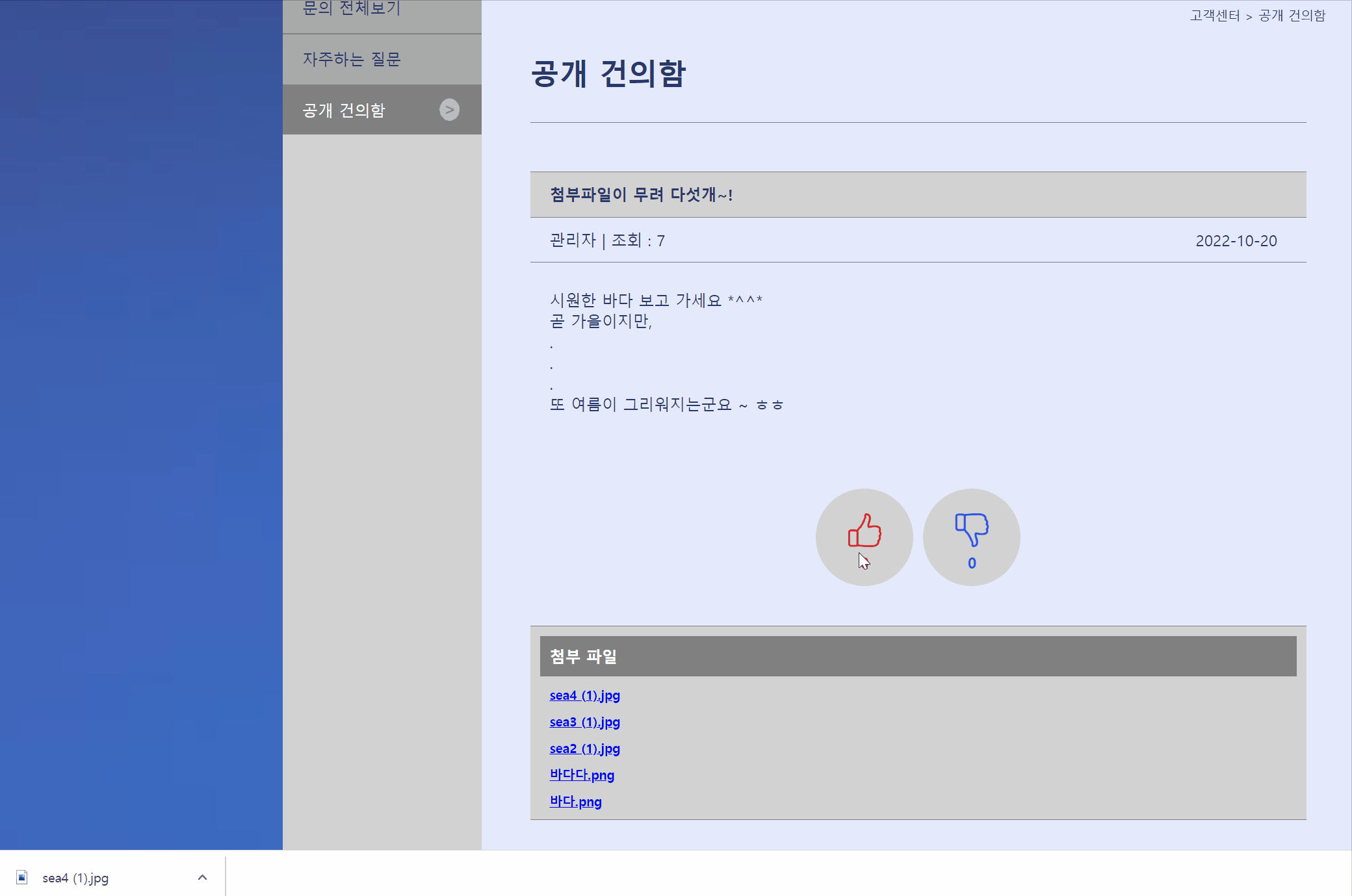
Task: Click the arrow icon beside 공개 건의함 menu
Action: click(x=449, y=109)
